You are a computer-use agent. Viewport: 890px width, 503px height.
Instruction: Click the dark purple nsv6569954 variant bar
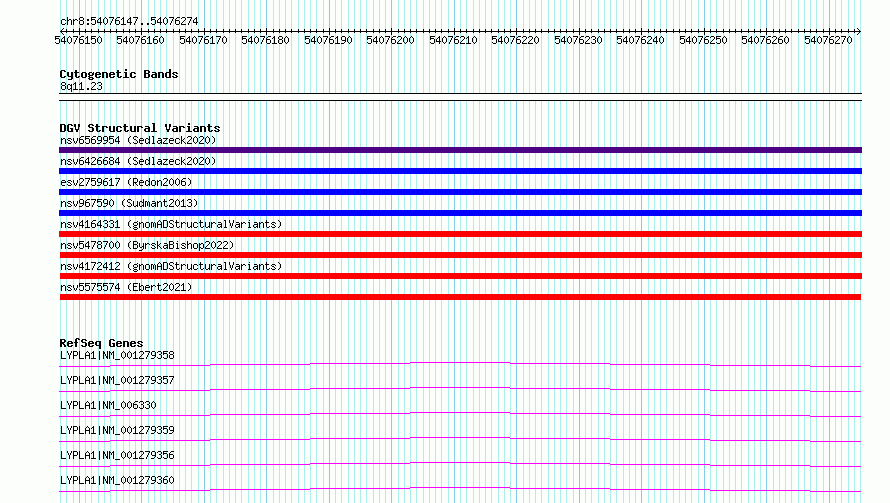coord(460,150)
